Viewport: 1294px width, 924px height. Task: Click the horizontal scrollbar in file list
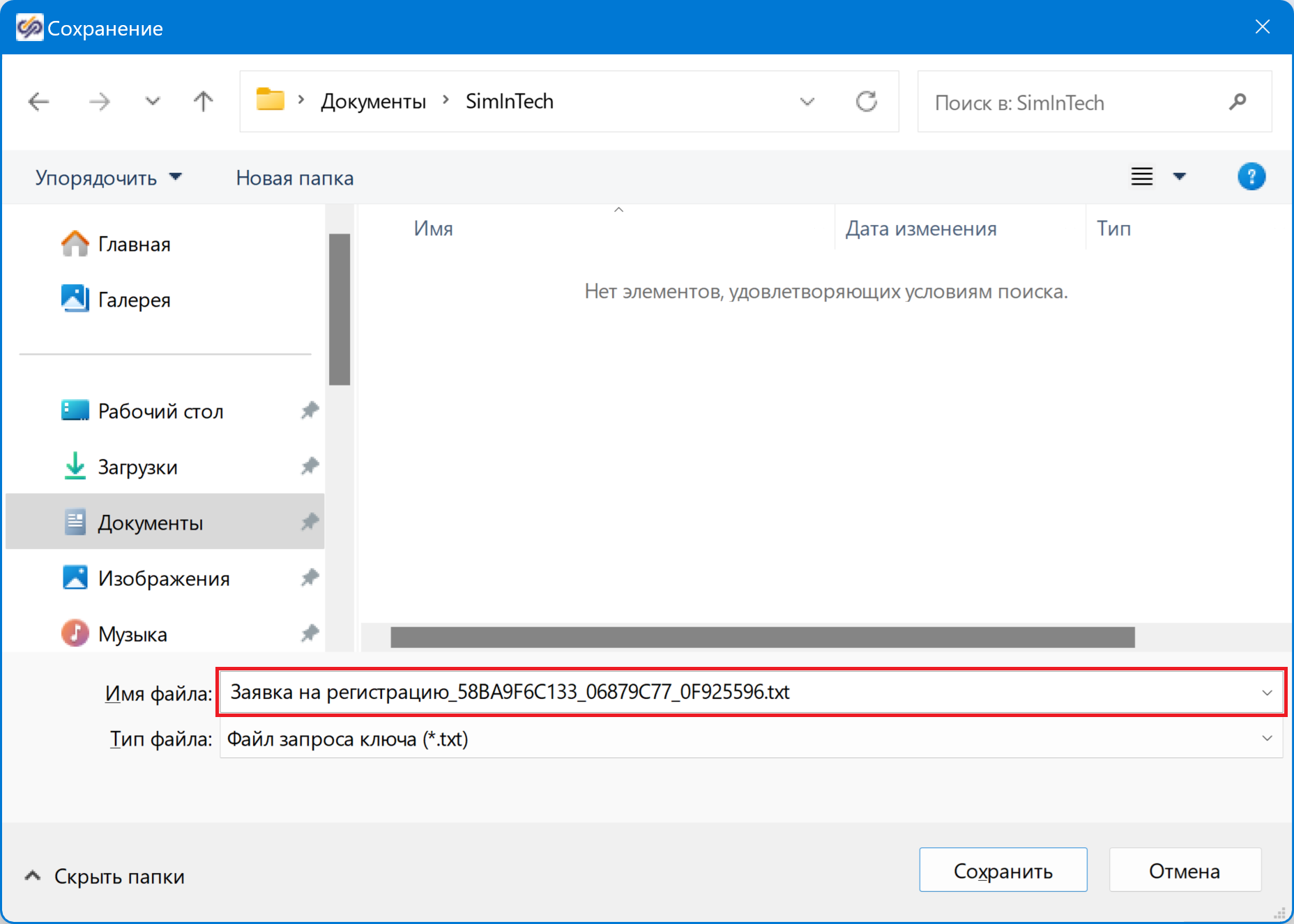coord(762,637)
